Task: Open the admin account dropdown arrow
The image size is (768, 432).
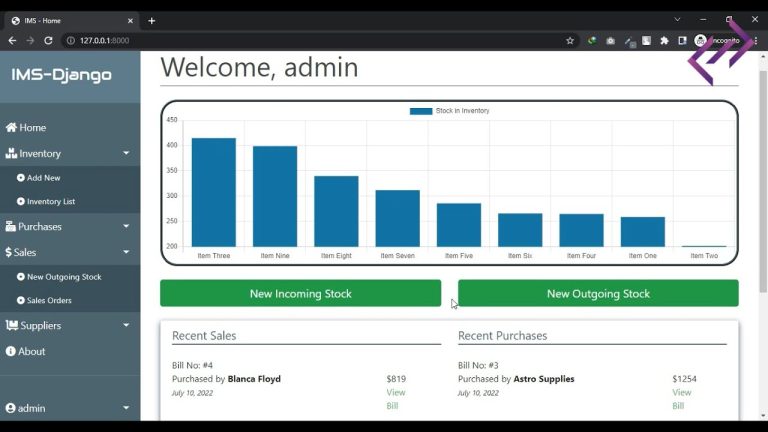Action: click(126, 409)
